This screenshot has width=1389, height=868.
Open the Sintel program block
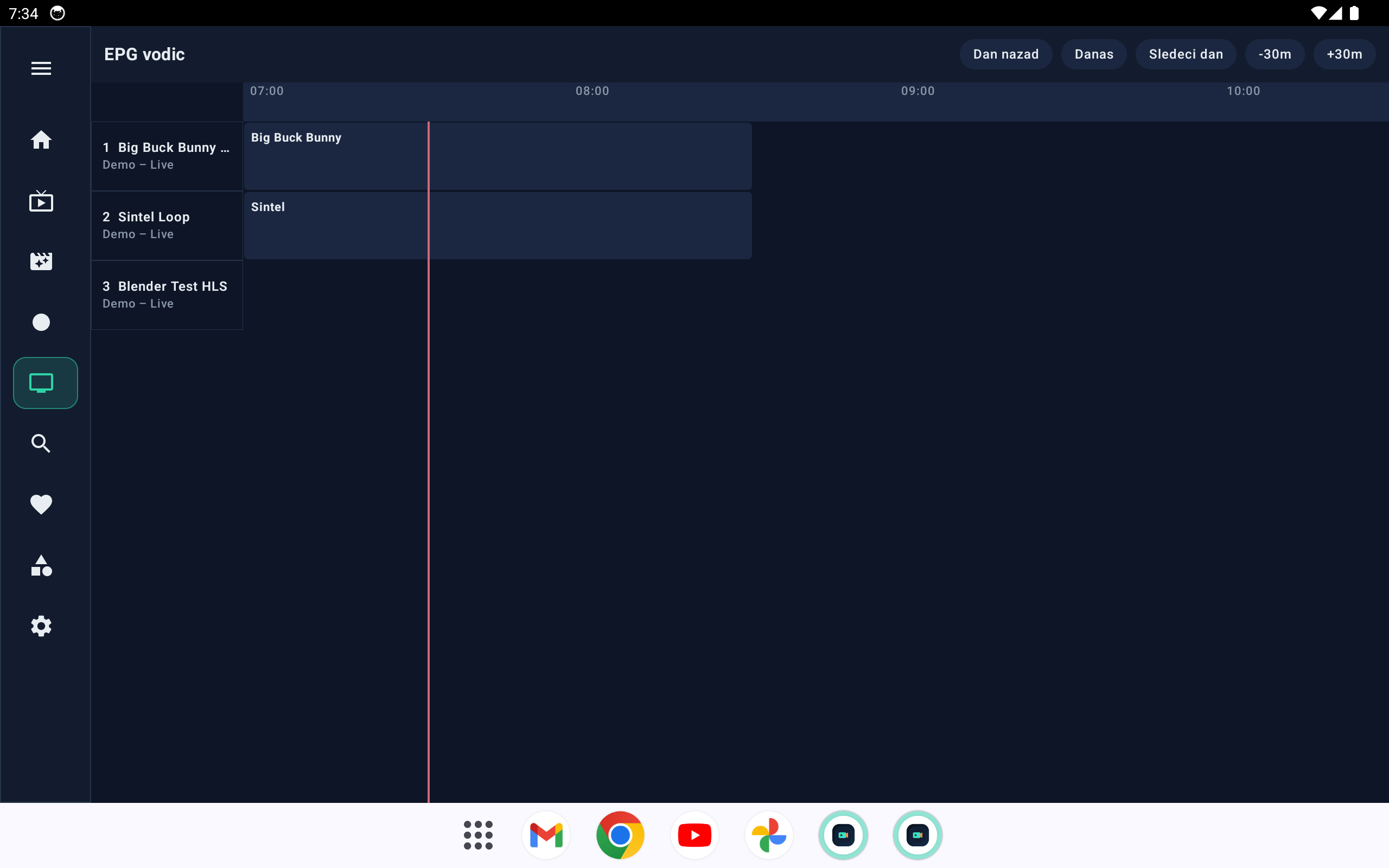498,226
